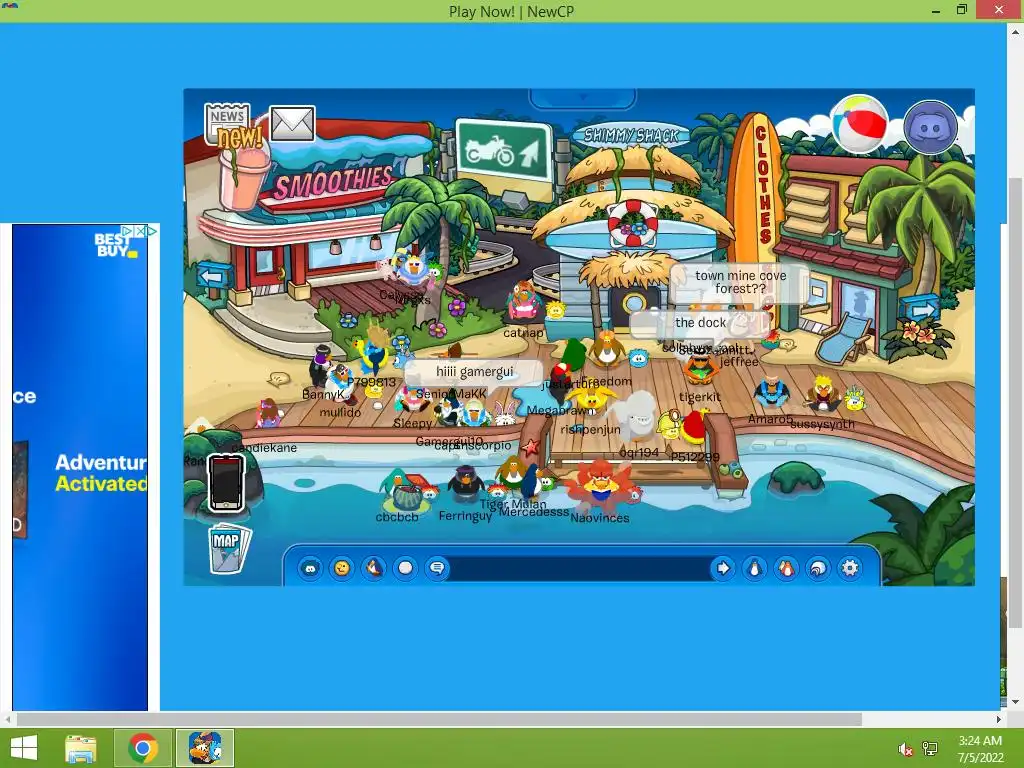Click the lounge chair near clothes shop

tap(842, 338)
